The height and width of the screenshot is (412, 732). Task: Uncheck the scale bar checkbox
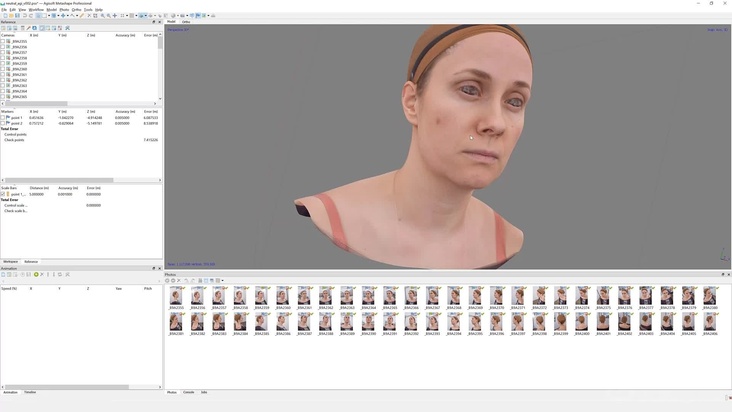click(x=3, y=194)
